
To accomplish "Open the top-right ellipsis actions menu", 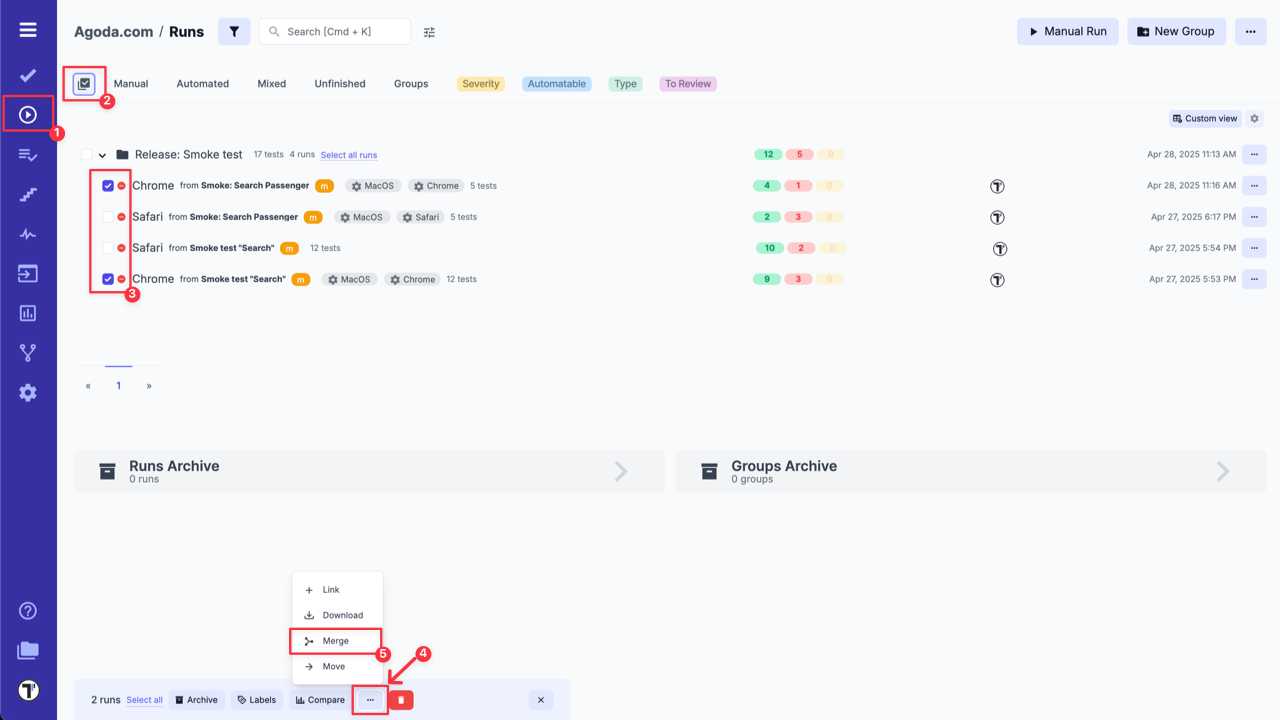I will (x=1249, y=31).
